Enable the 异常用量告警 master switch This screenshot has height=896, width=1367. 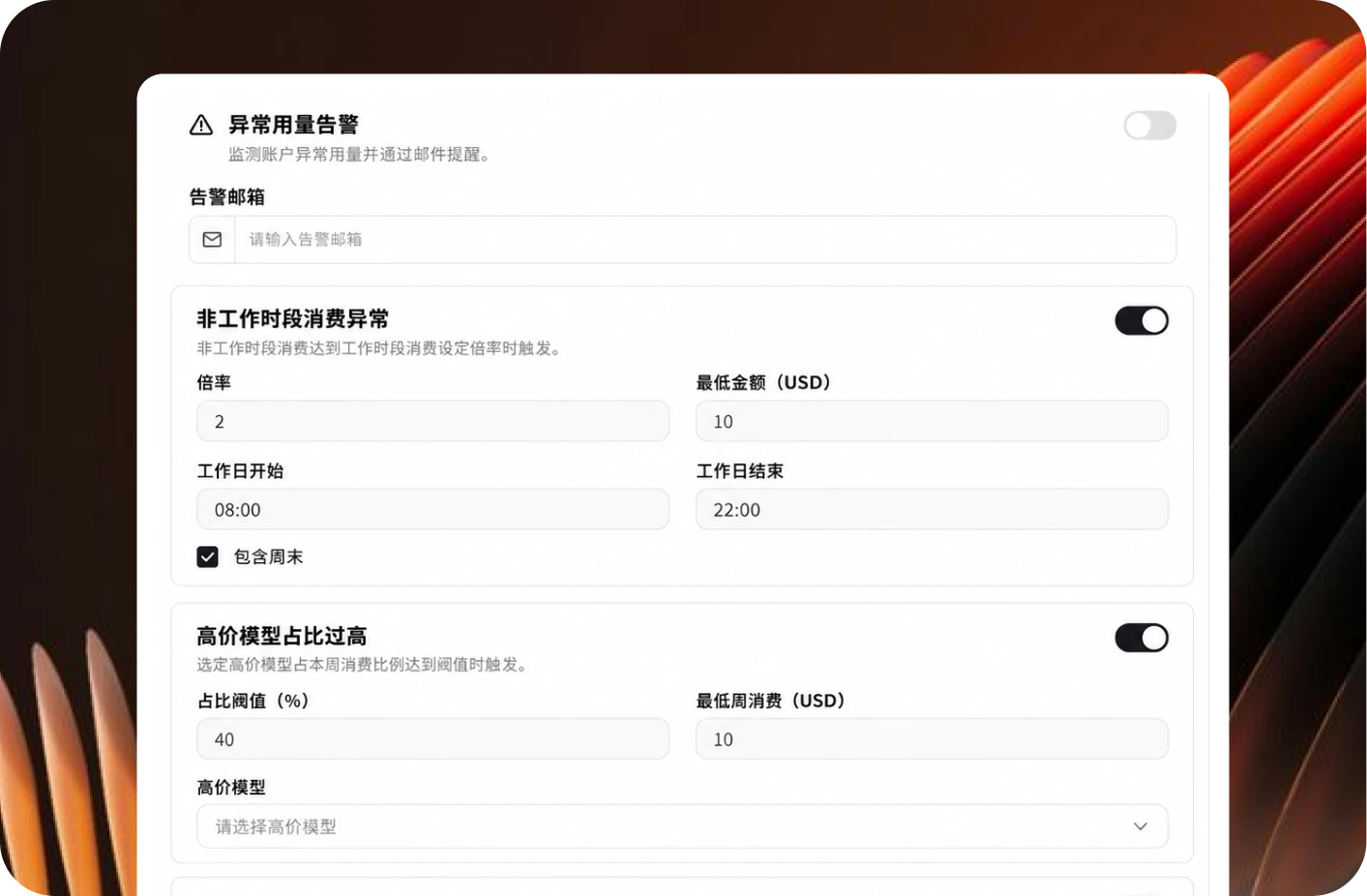click(1149, 125)
